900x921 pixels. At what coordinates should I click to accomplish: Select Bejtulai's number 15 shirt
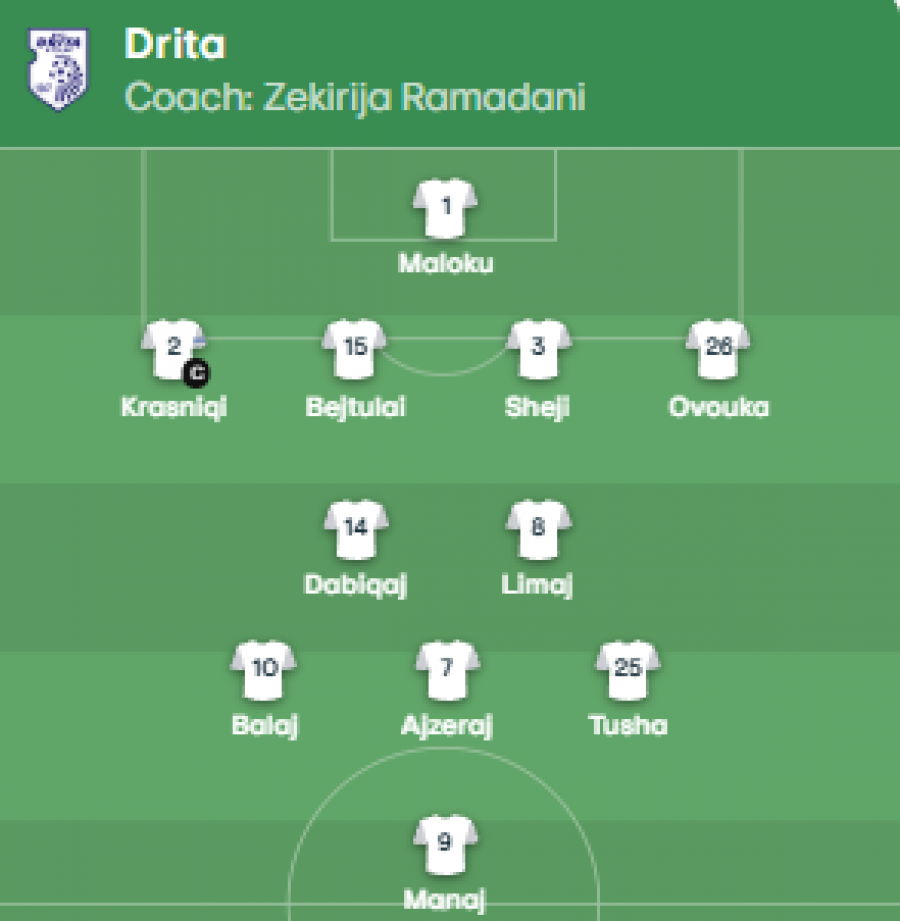(354, 349)
